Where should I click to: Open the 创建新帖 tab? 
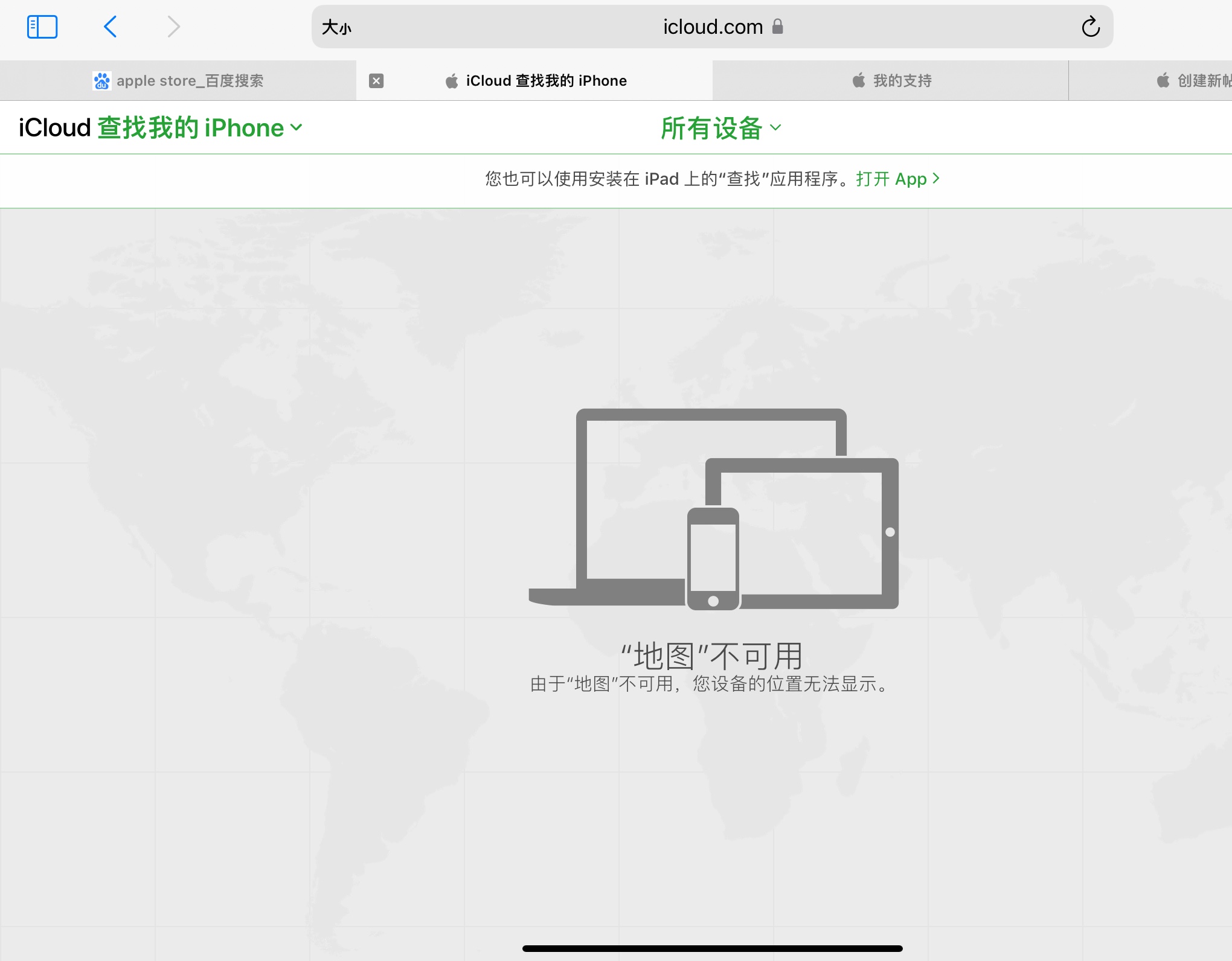click(1202, 81)
